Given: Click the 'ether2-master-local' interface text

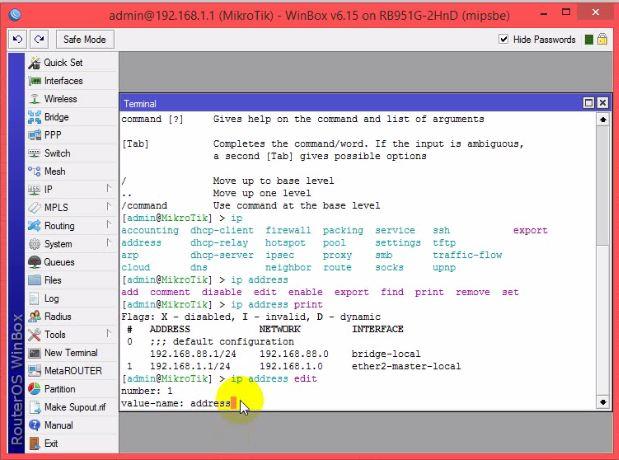Looking at the screenshot, I should (406, 366).
